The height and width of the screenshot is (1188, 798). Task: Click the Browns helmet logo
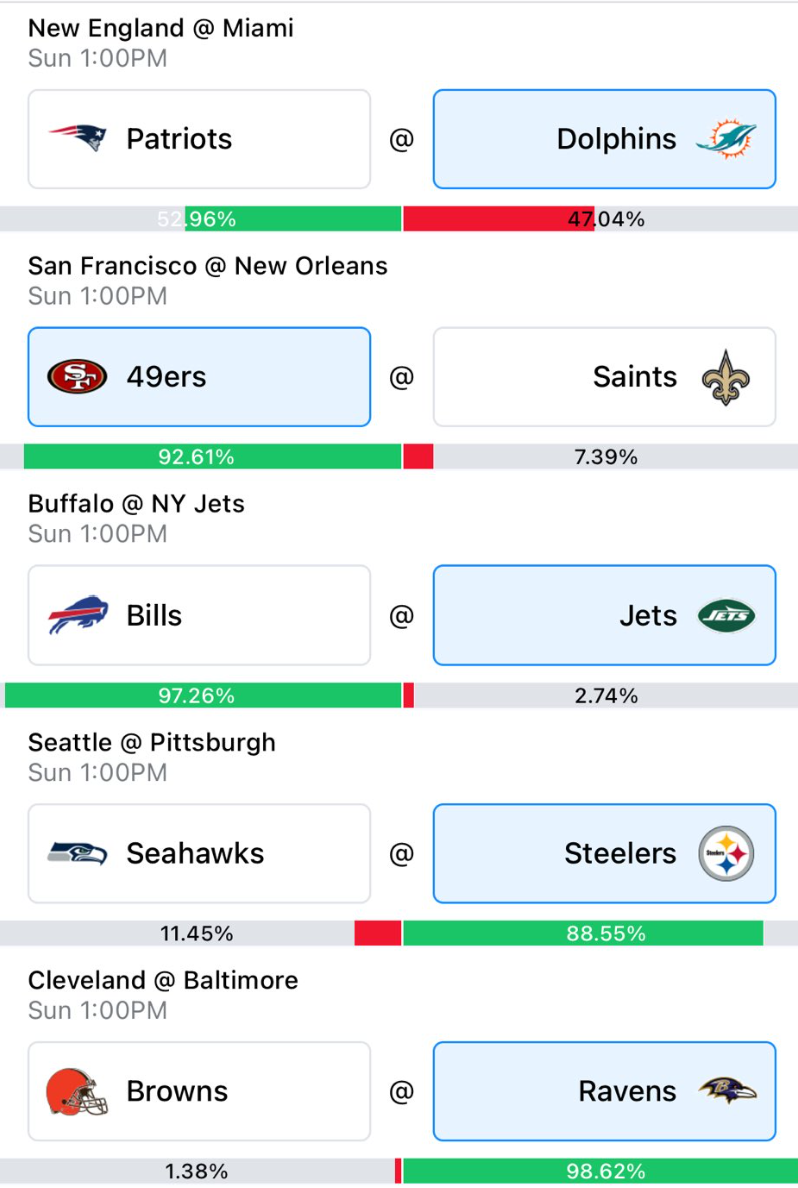click(77, 1091)
